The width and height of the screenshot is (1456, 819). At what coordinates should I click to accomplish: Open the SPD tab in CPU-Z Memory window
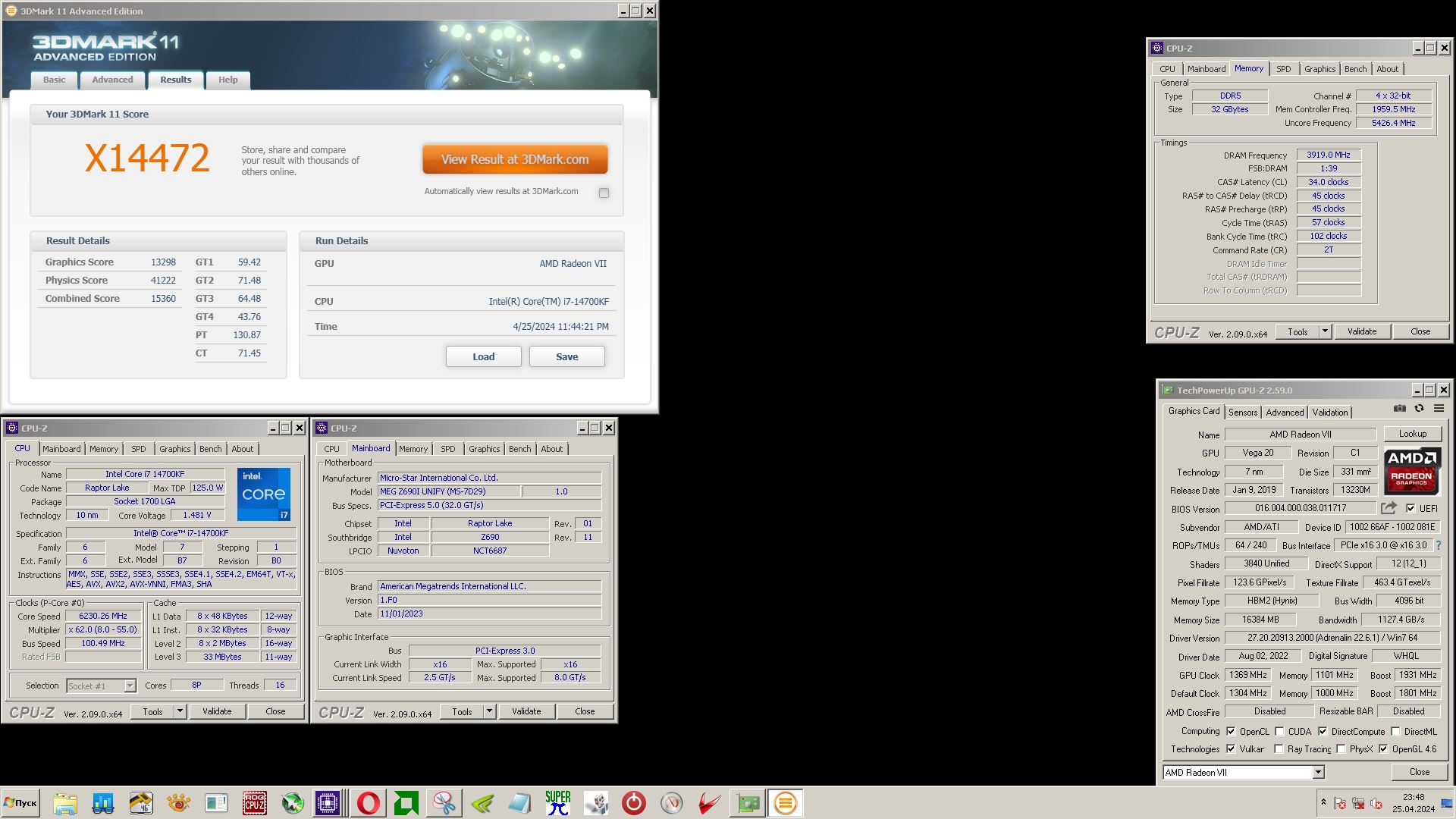[1283, 69]
